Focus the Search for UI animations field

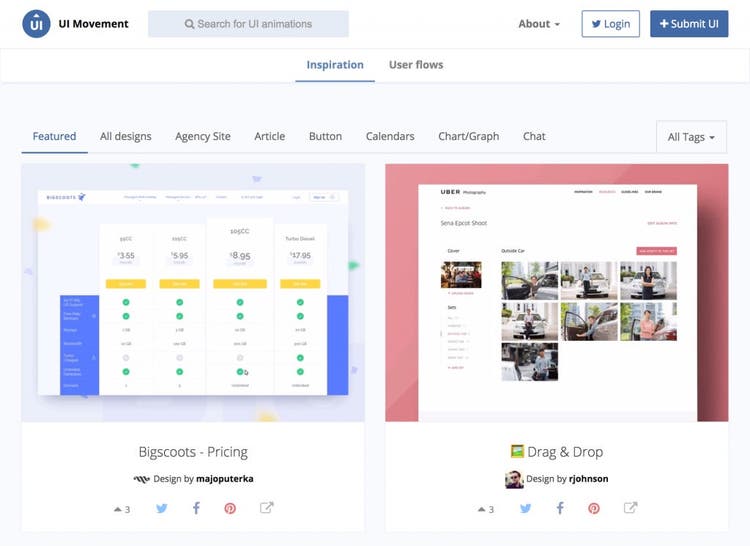tap(248, 24)
